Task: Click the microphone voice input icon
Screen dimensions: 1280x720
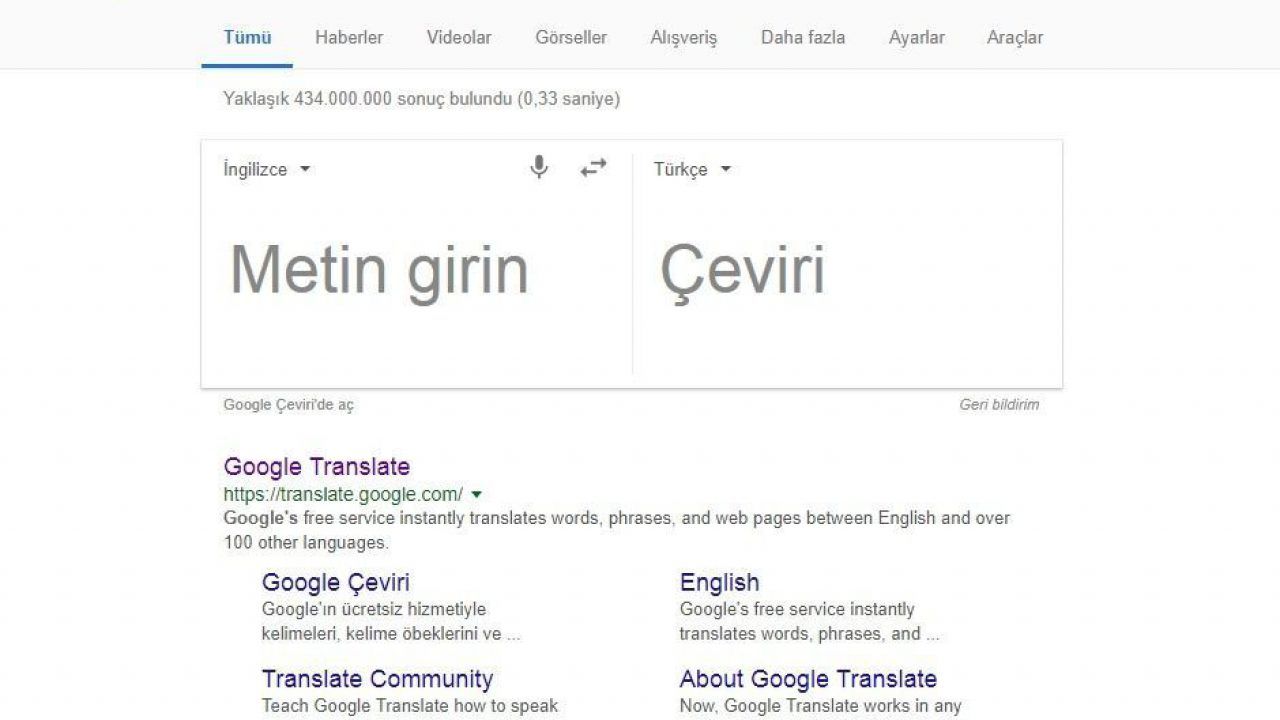Action: [x=539, y=168]
